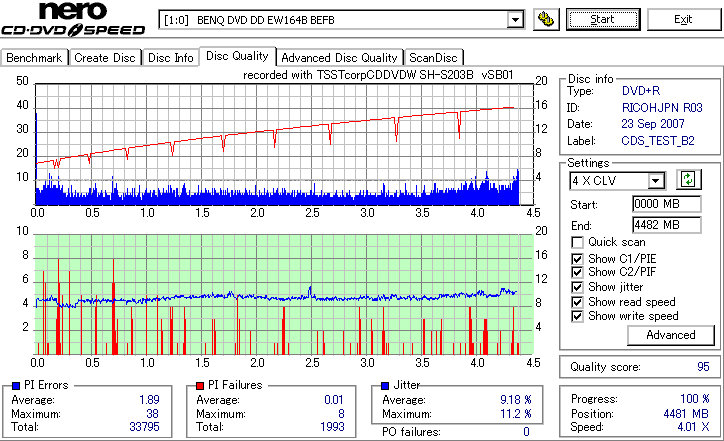Click the PI Errors average 1.89
Screen dimensions: 724x441
[x=149, y=399]
